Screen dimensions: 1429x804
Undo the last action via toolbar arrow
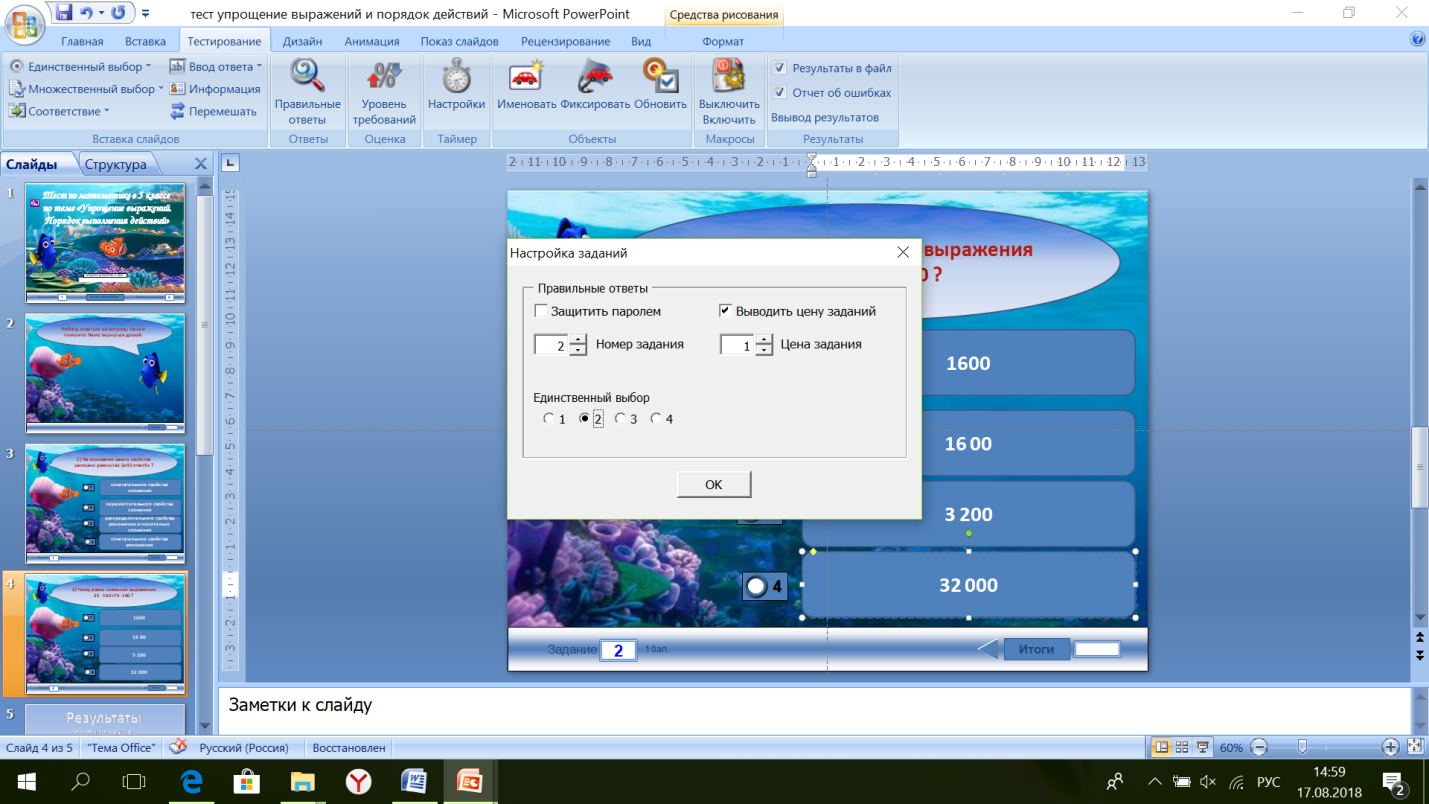click(x=88, y=13)
